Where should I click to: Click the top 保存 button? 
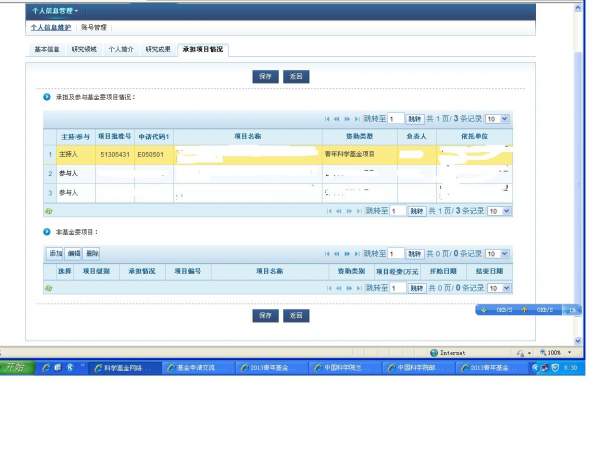coord(265,77)
